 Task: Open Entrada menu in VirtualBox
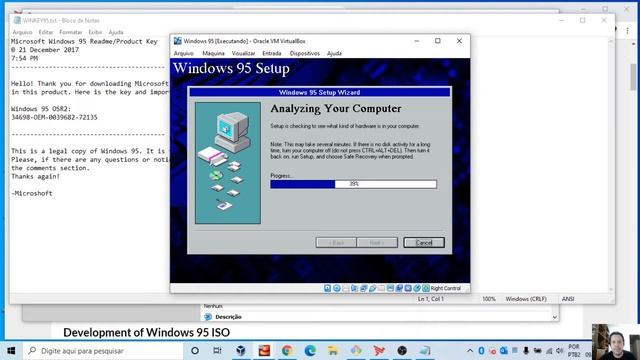click(x=272, y=53)
